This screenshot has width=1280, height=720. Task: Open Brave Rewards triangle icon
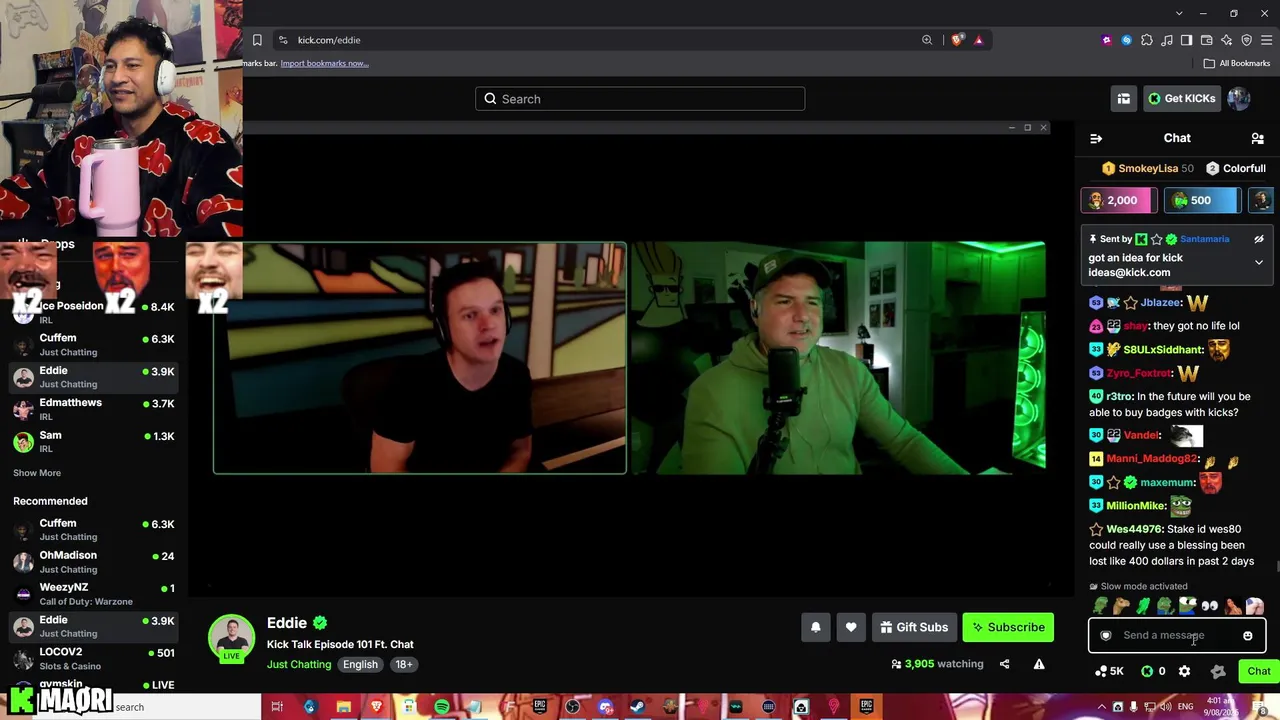pyautogui.click(x=978, y=40)
